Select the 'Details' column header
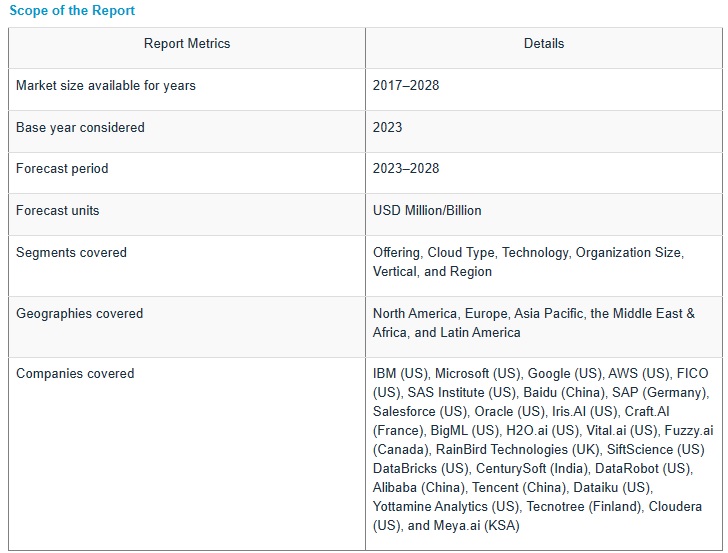 click(x=544, y=44)
